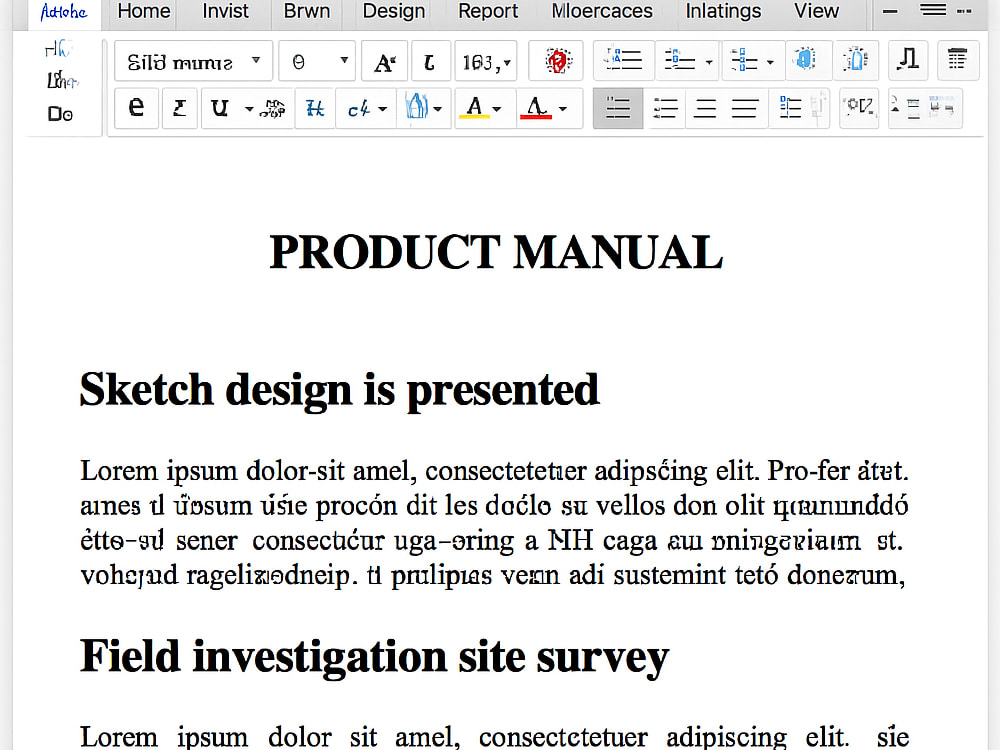Expand the numbered list dropdown arrow
Image resolution: width=1000 pixels, height=750 pixels.
[x=709, y=62]
